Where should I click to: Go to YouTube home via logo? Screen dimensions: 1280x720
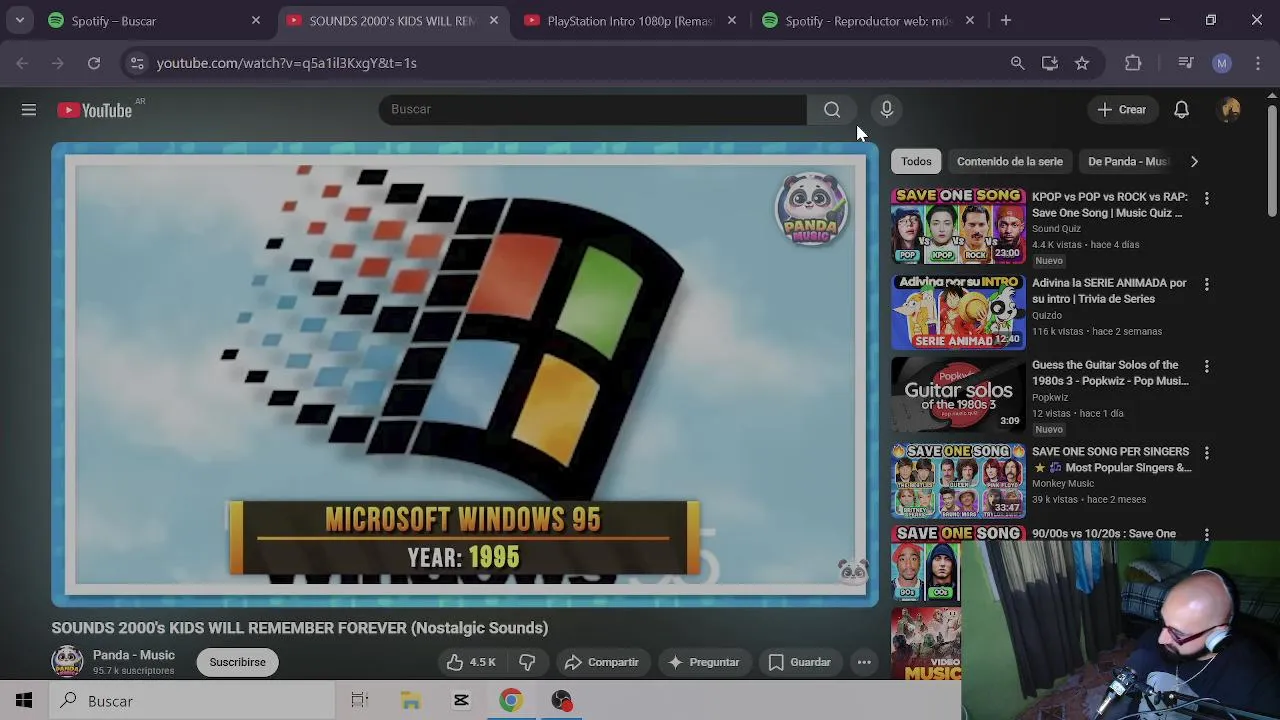click(95, 110)
